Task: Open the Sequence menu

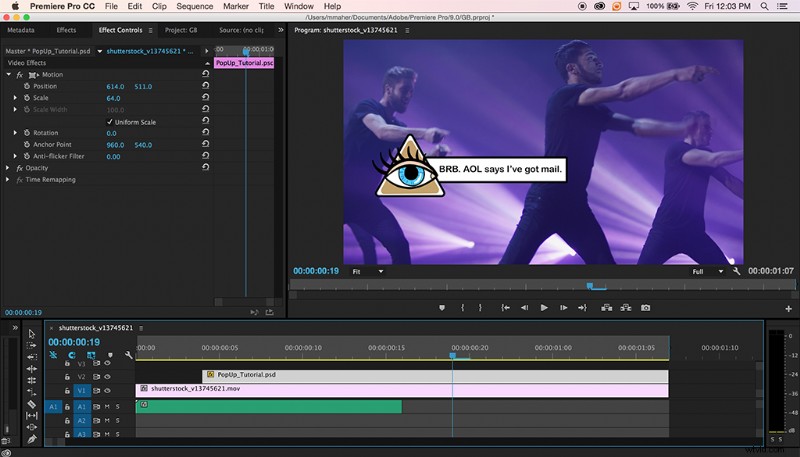Action: point(194,6)
